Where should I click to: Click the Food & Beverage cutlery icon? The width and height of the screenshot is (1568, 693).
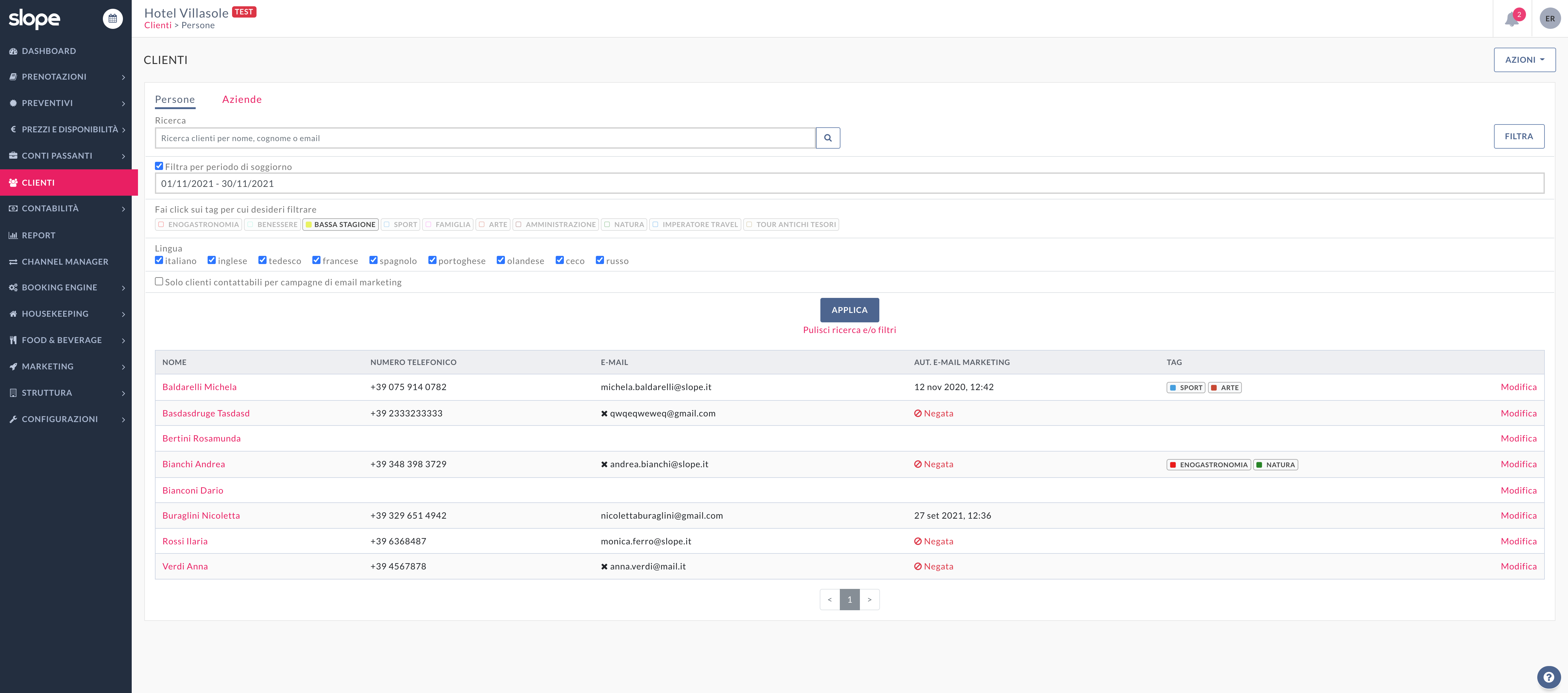[13, 340]
